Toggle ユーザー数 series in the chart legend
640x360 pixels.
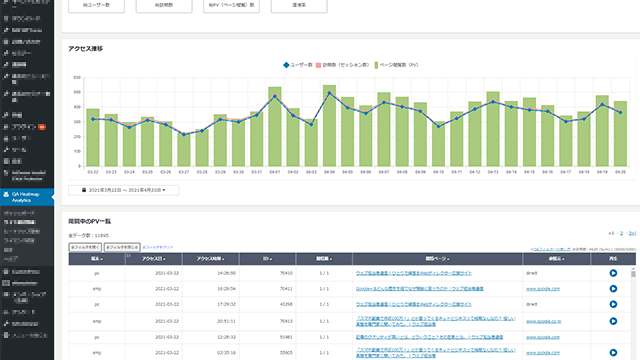[298, 65]
